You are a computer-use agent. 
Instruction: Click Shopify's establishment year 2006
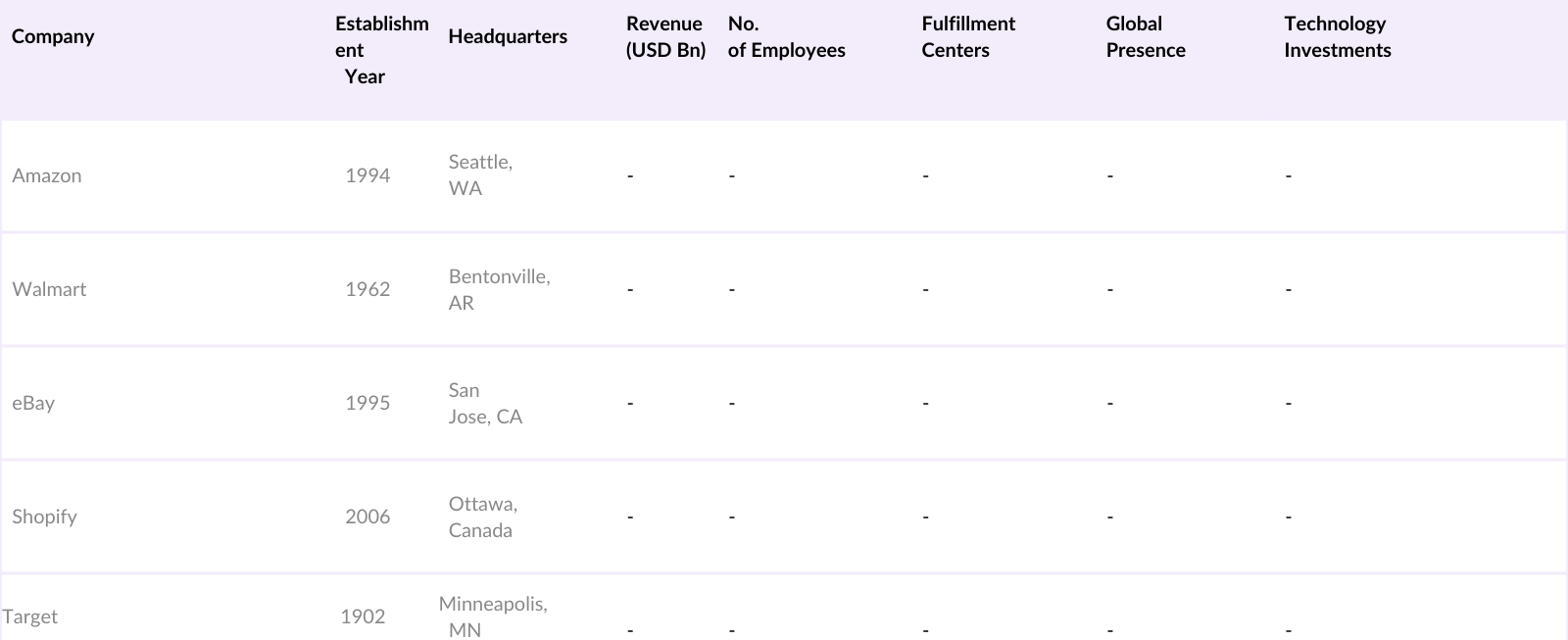tap(367, 517)
